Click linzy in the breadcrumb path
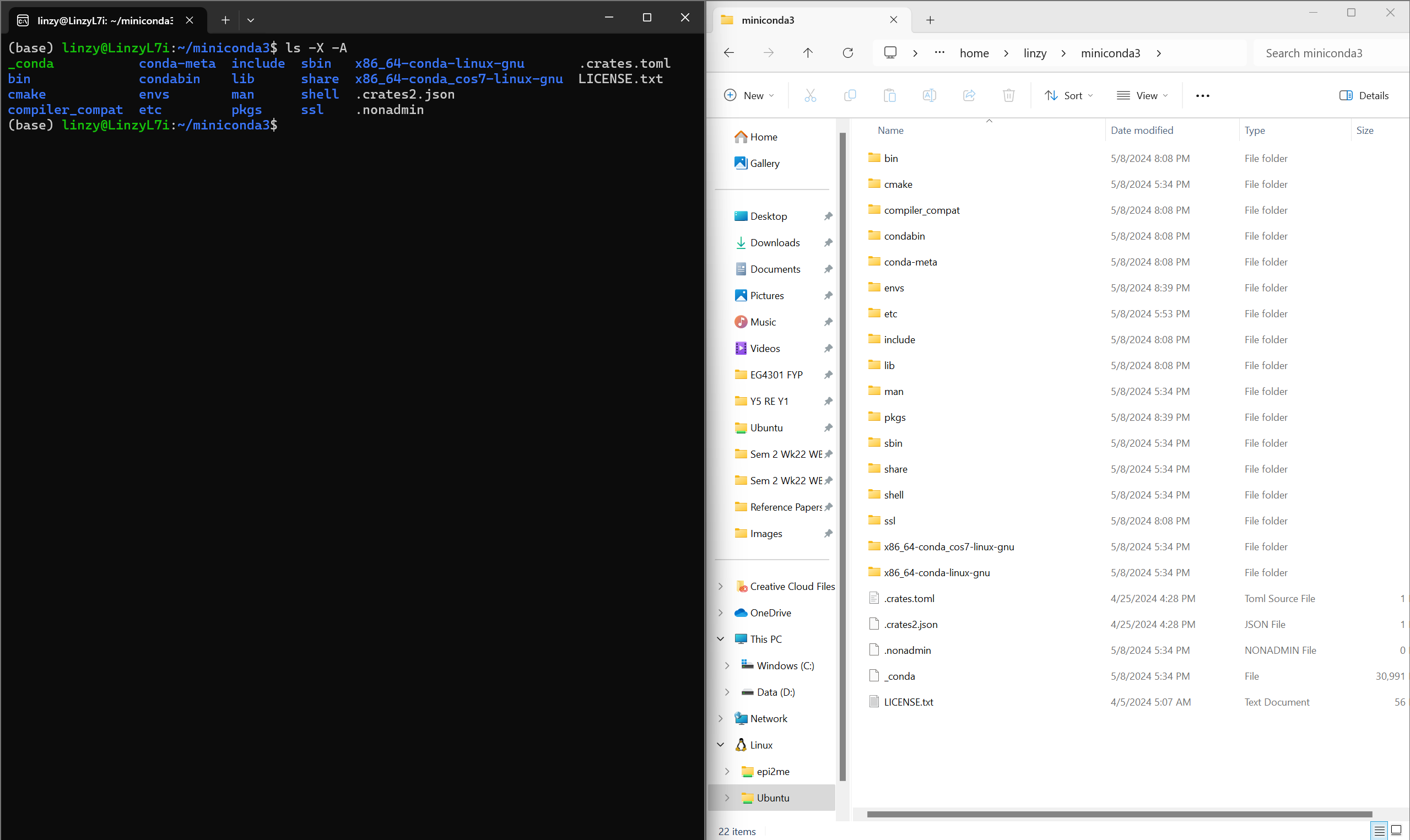Screen dimensions: 1410x840 [1035, 53]
